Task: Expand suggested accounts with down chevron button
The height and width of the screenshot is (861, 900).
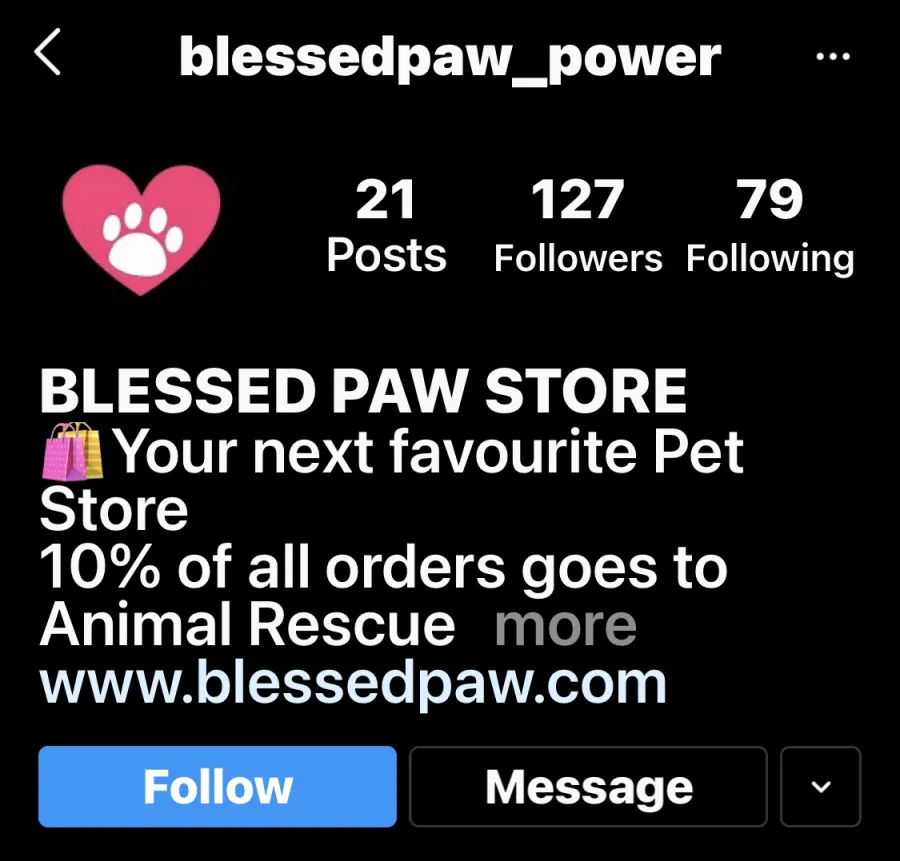Action: pyautogui.click(x=821, y=786)
